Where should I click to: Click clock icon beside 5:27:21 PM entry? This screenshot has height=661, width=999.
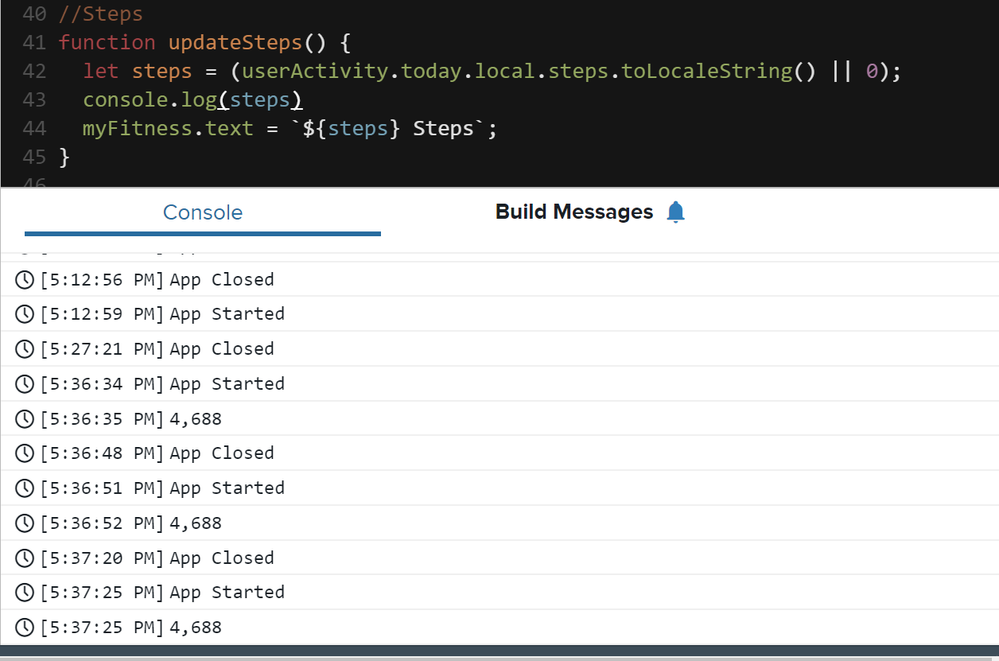(25, 349)
